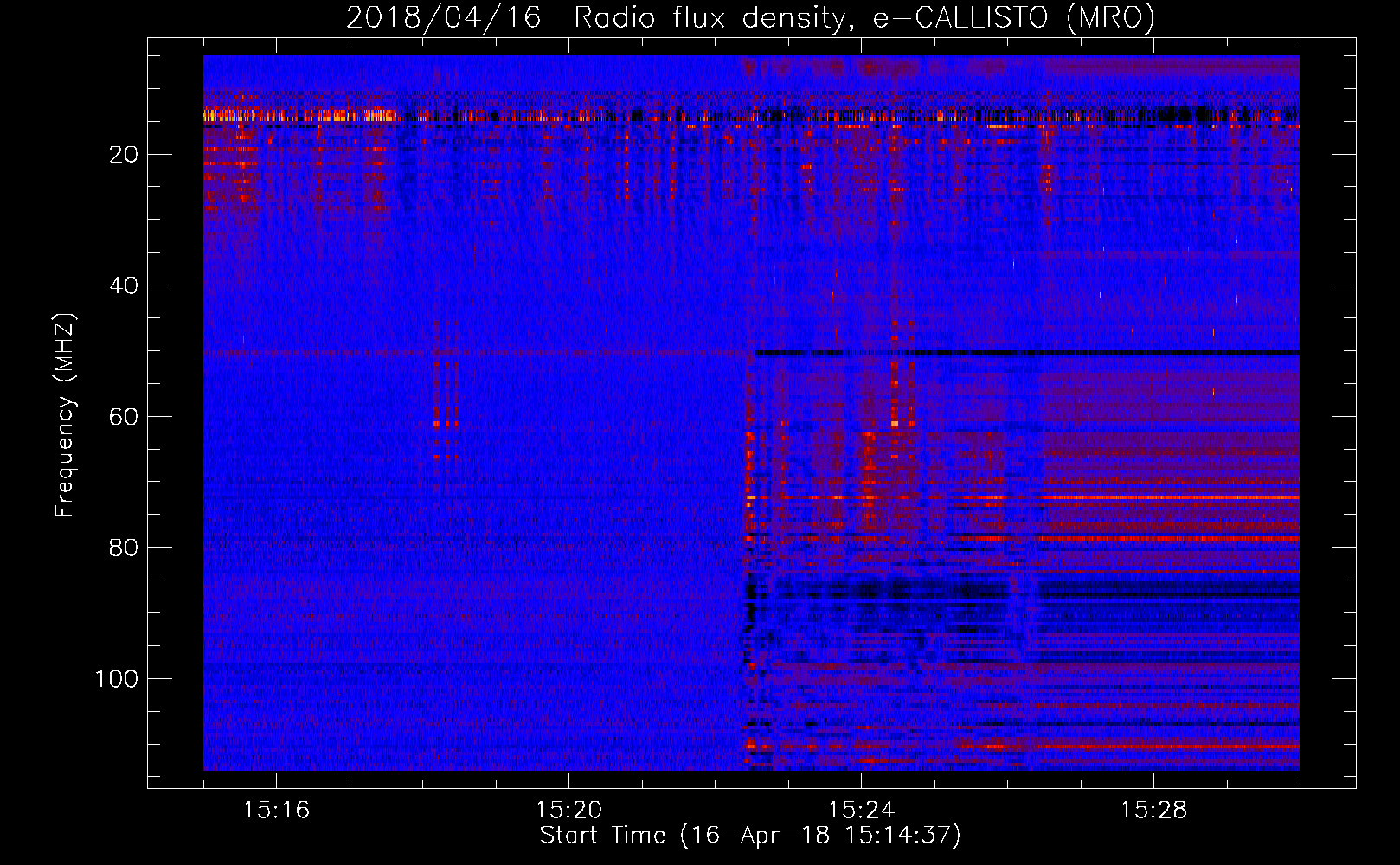Click the 15:20 time tick label
This screenshot has width=1400, height=865.
point(568,810)
